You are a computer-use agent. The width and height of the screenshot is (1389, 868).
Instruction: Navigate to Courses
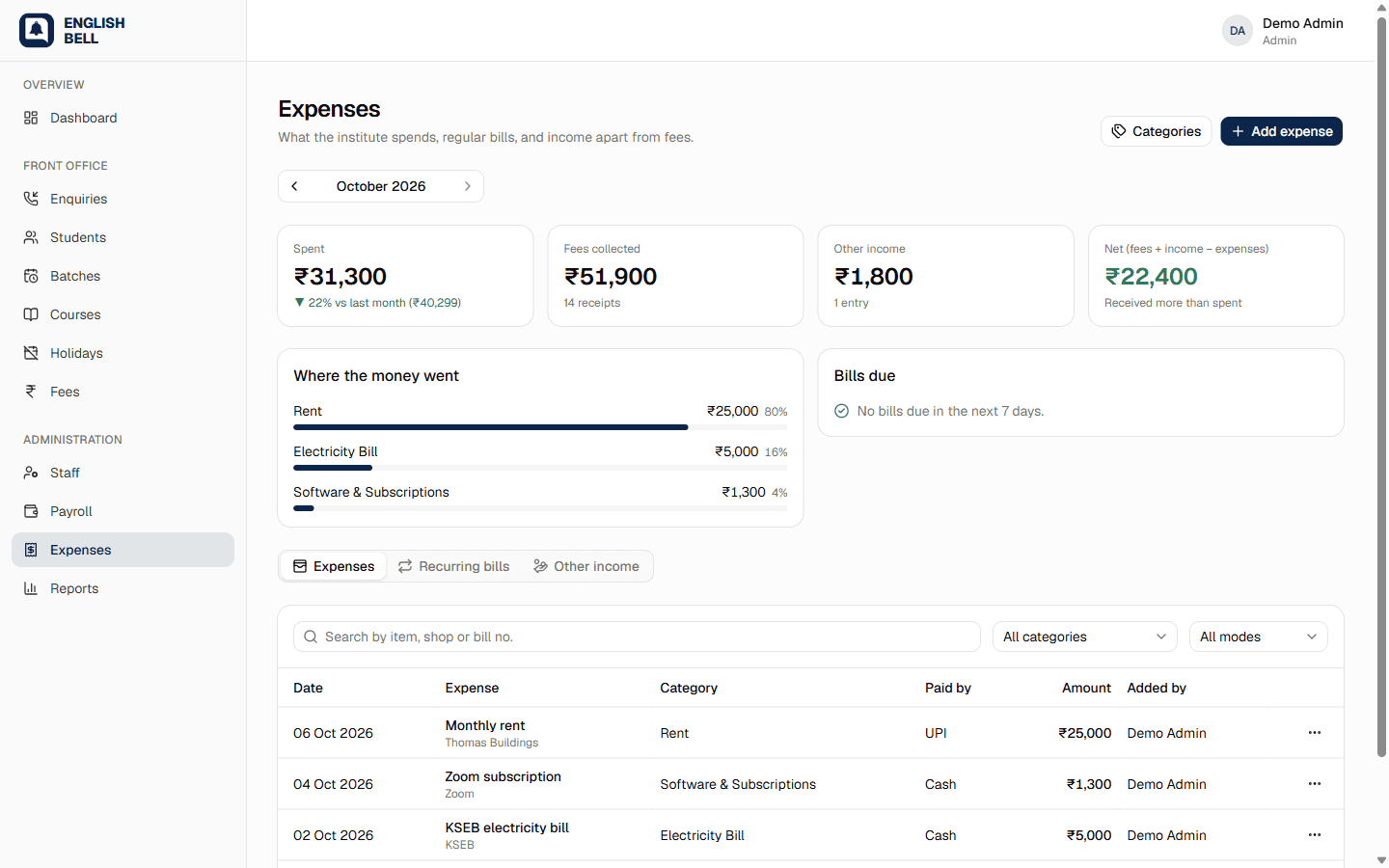click(x=123, y=314)
